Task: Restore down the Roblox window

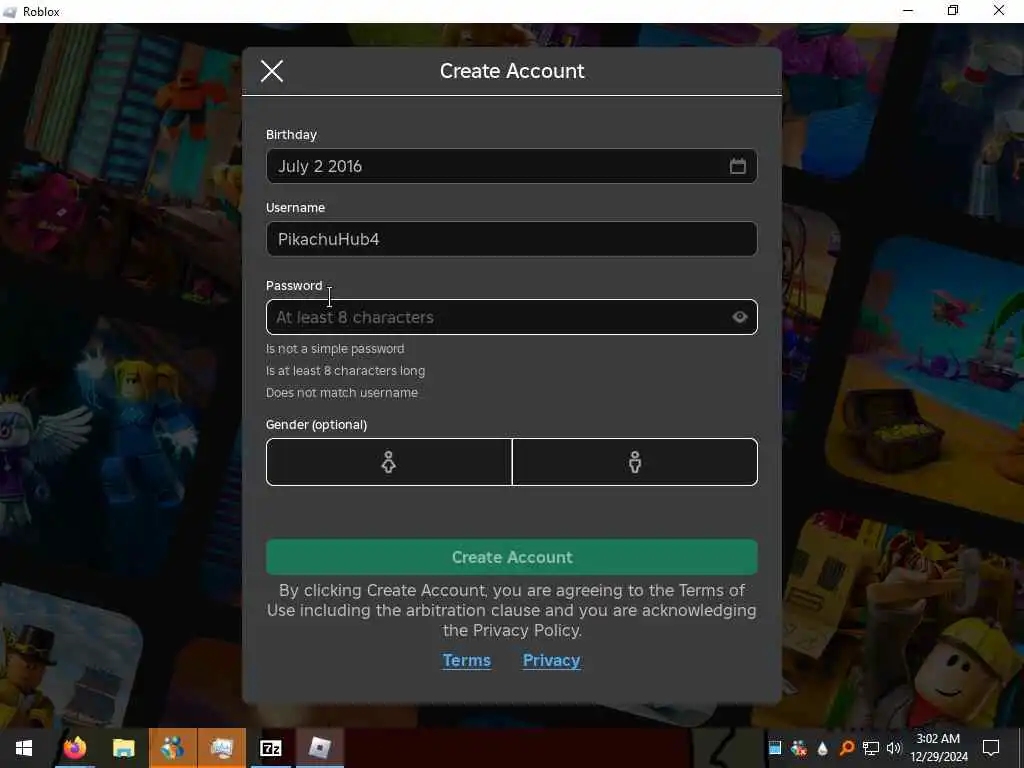Action: coord(953,10)
